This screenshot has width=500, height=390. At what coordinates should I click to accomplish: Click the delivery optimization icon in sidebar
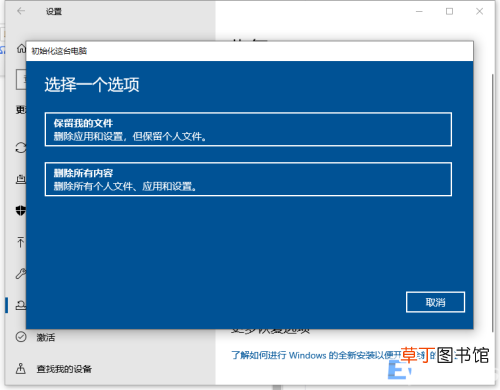21,179
